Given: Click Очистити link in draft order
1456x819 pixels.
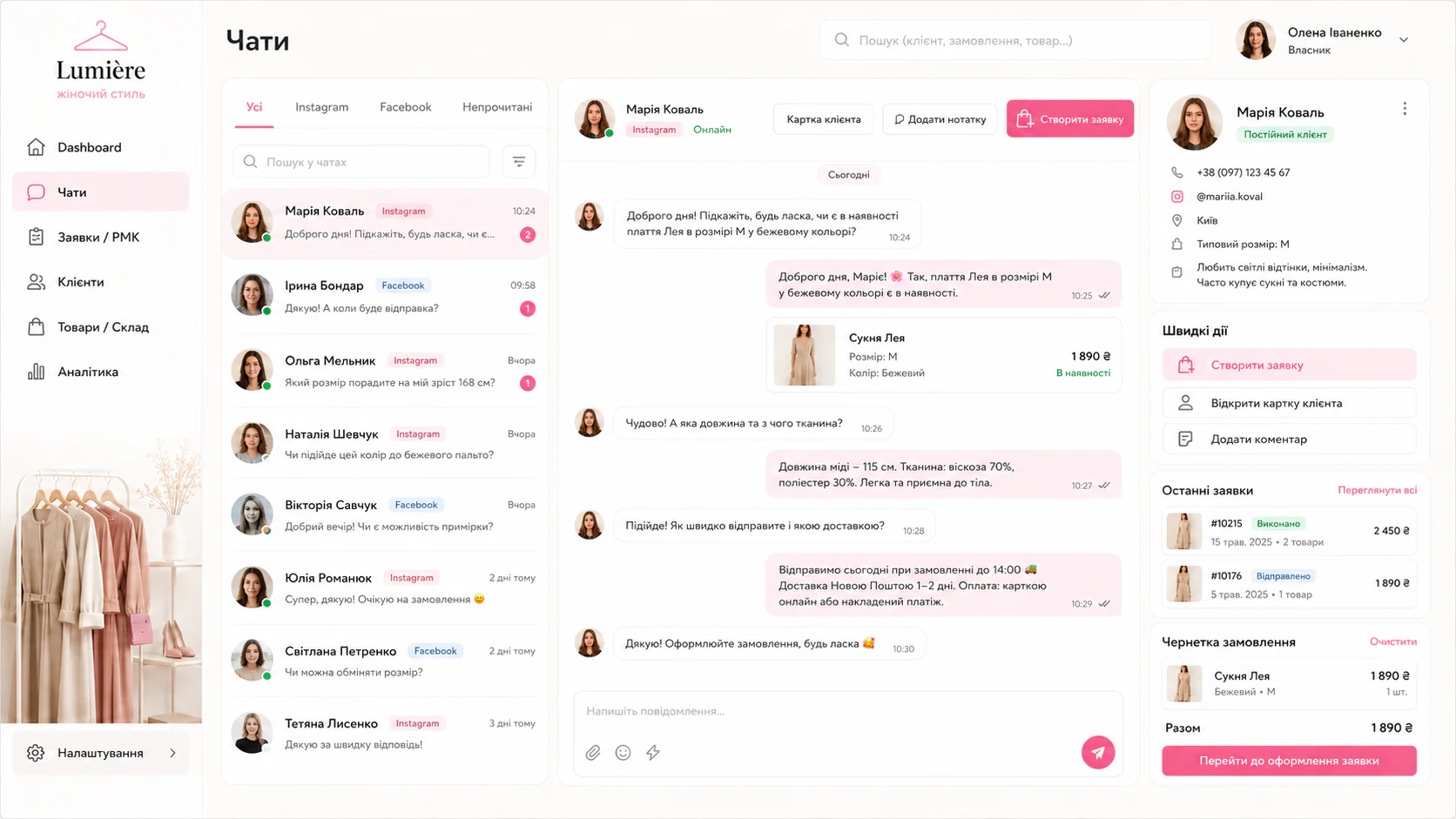Looking at the screenshot, I should point(1392,641).
